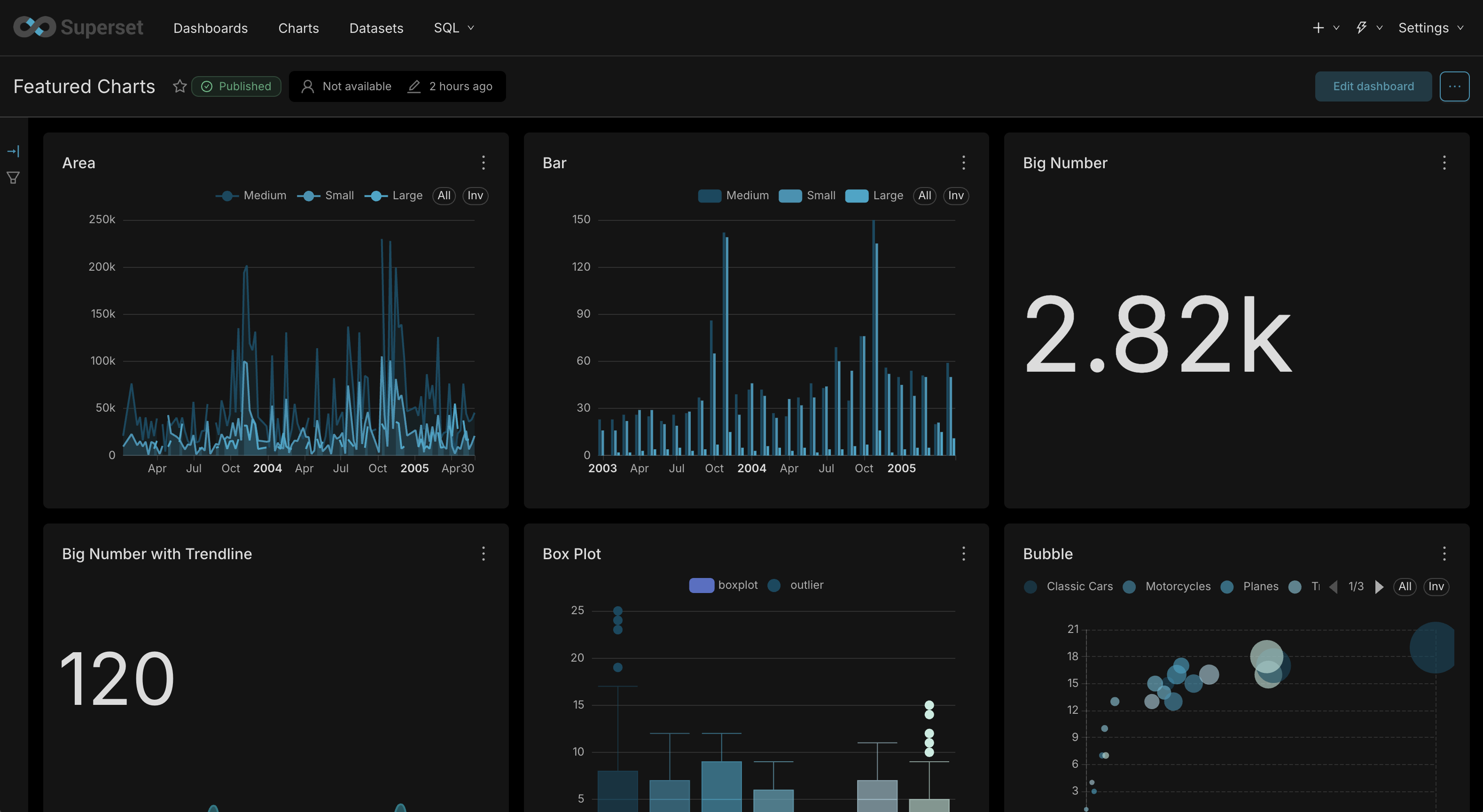Open the Charts menu item
Screen dimensions: 1483x812
[298, 28]
